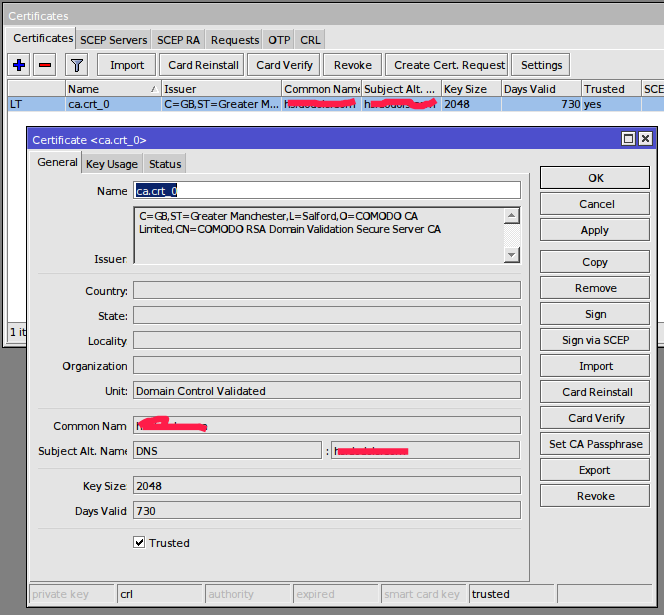Click the Cancel button
Image resolution: width=664 pixels, height=615 pixels.
(x=595, y=204)
